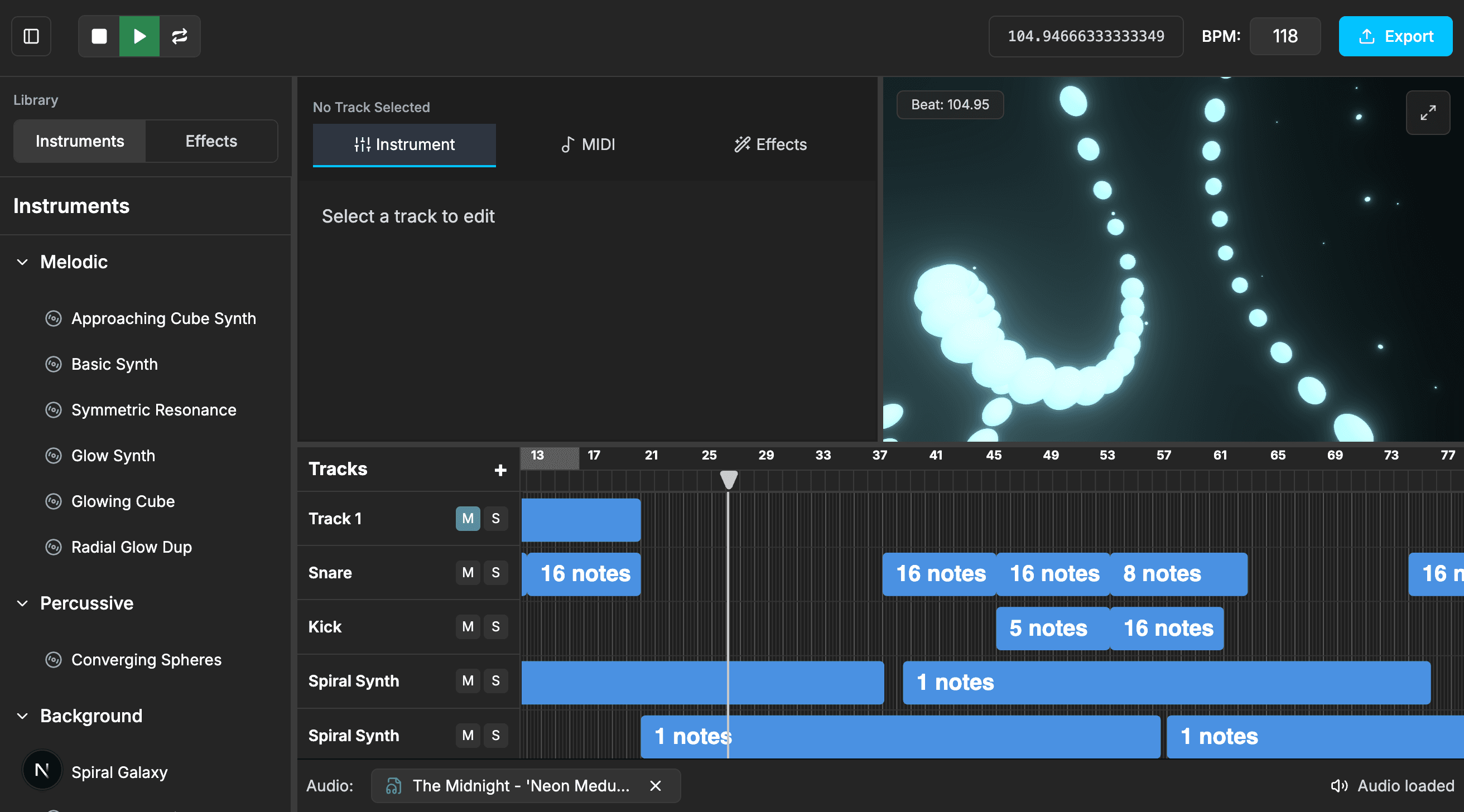The height and width of the screenshot is (812, 1464).
Task: Click the green play button
Action: [139, 36]
